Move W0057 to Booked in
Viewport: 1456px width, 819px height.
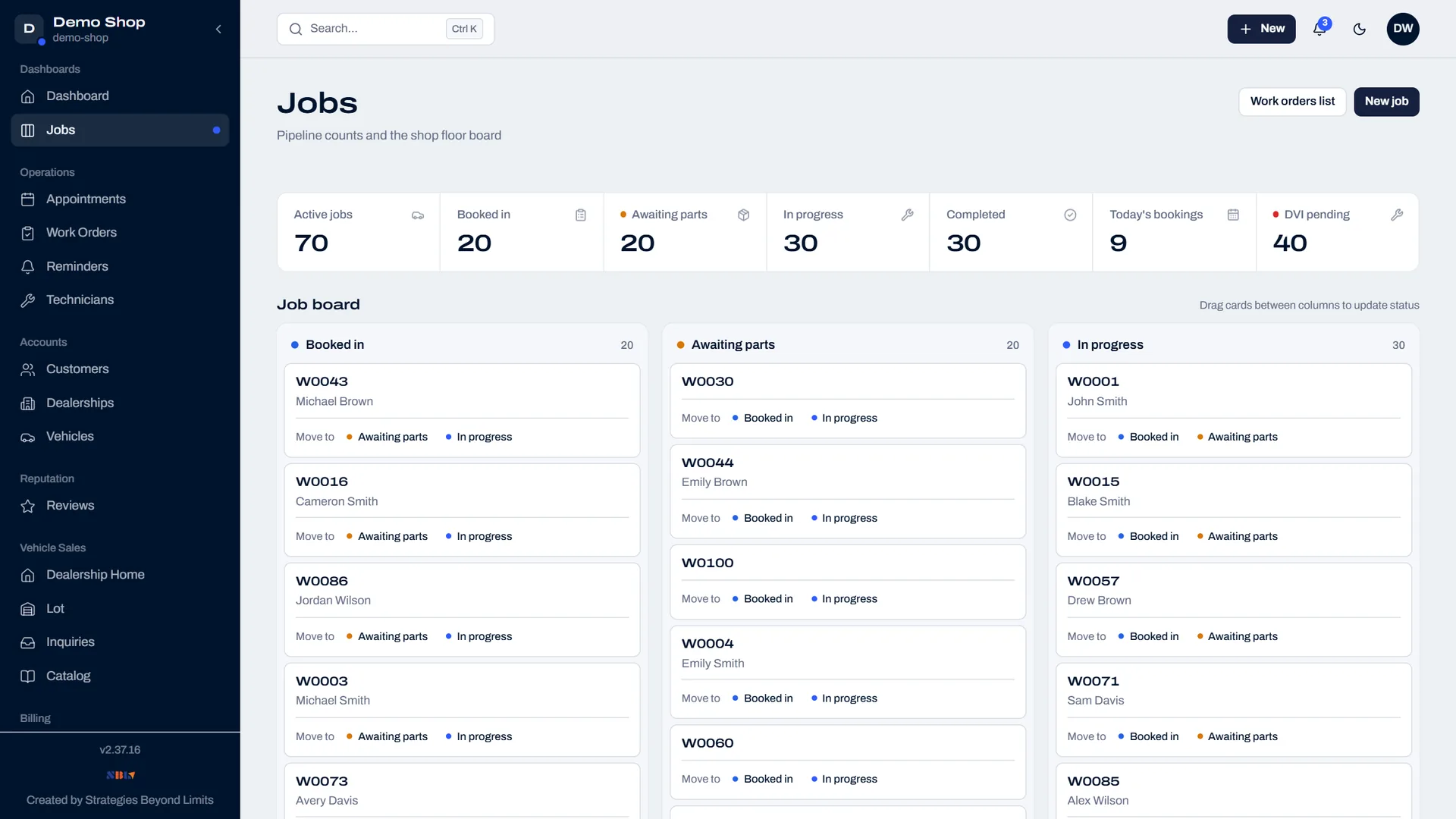point(1148,637)
